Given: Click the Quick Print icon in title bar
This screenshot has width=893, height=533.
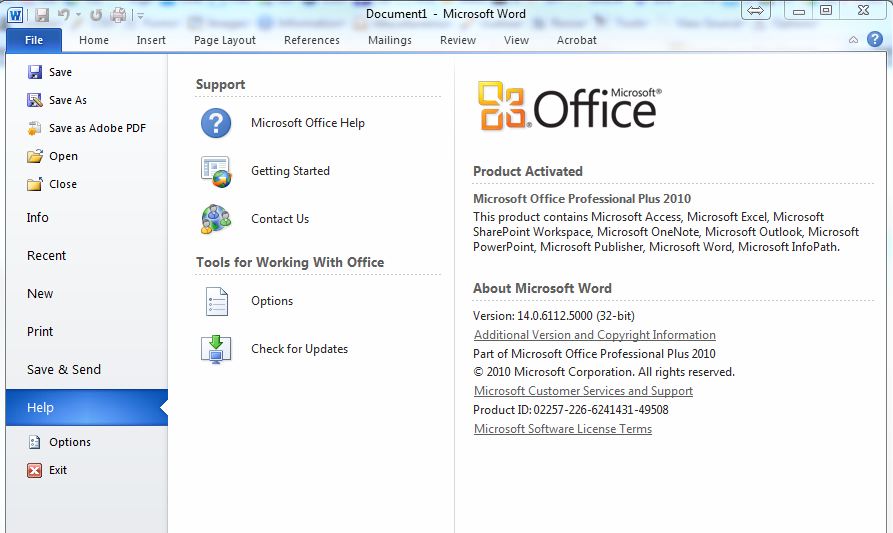Looking at the screenshot, I should click(118, 15).
